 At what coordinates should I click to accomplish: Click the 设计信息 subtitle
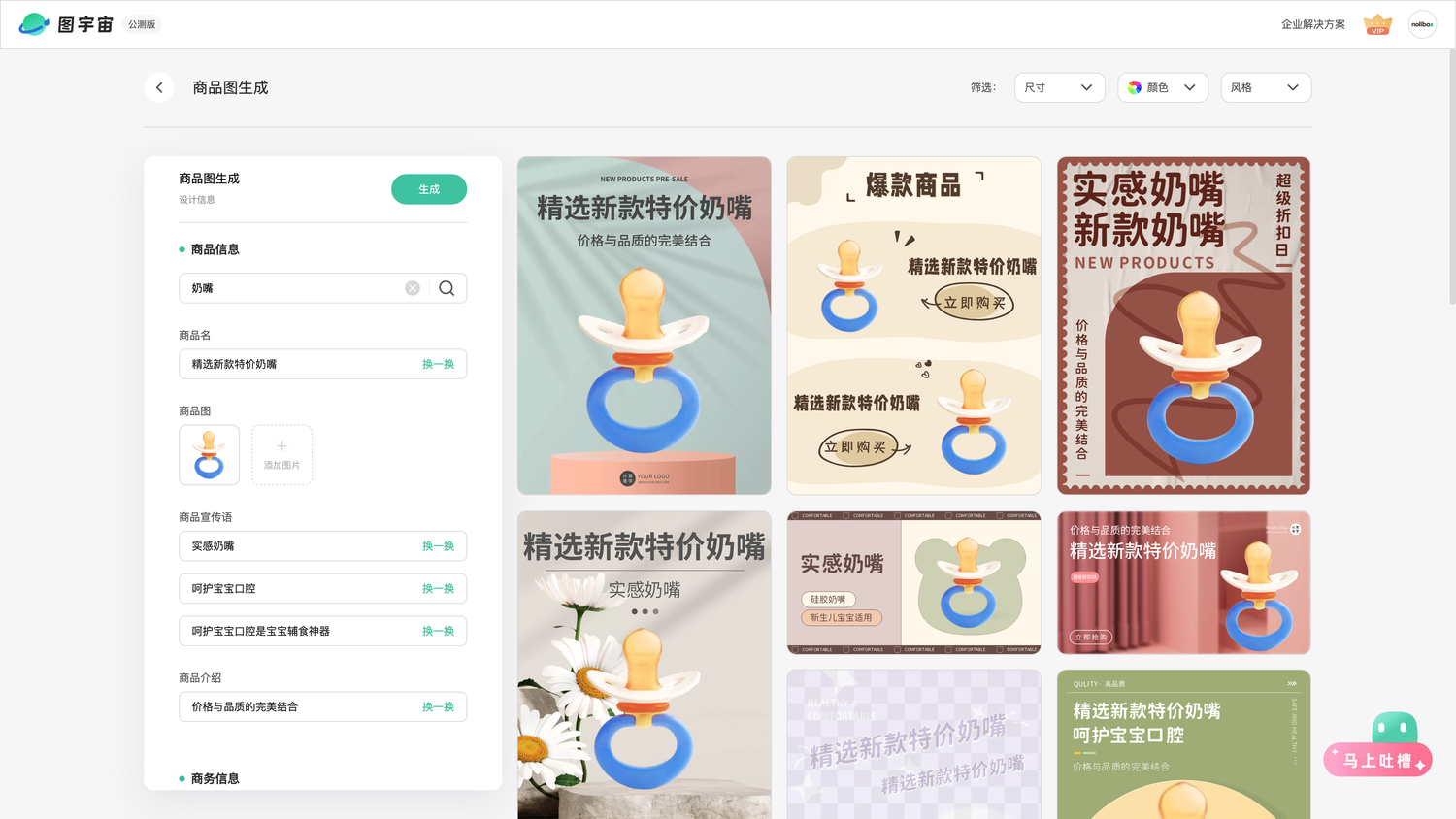point(197,200)
